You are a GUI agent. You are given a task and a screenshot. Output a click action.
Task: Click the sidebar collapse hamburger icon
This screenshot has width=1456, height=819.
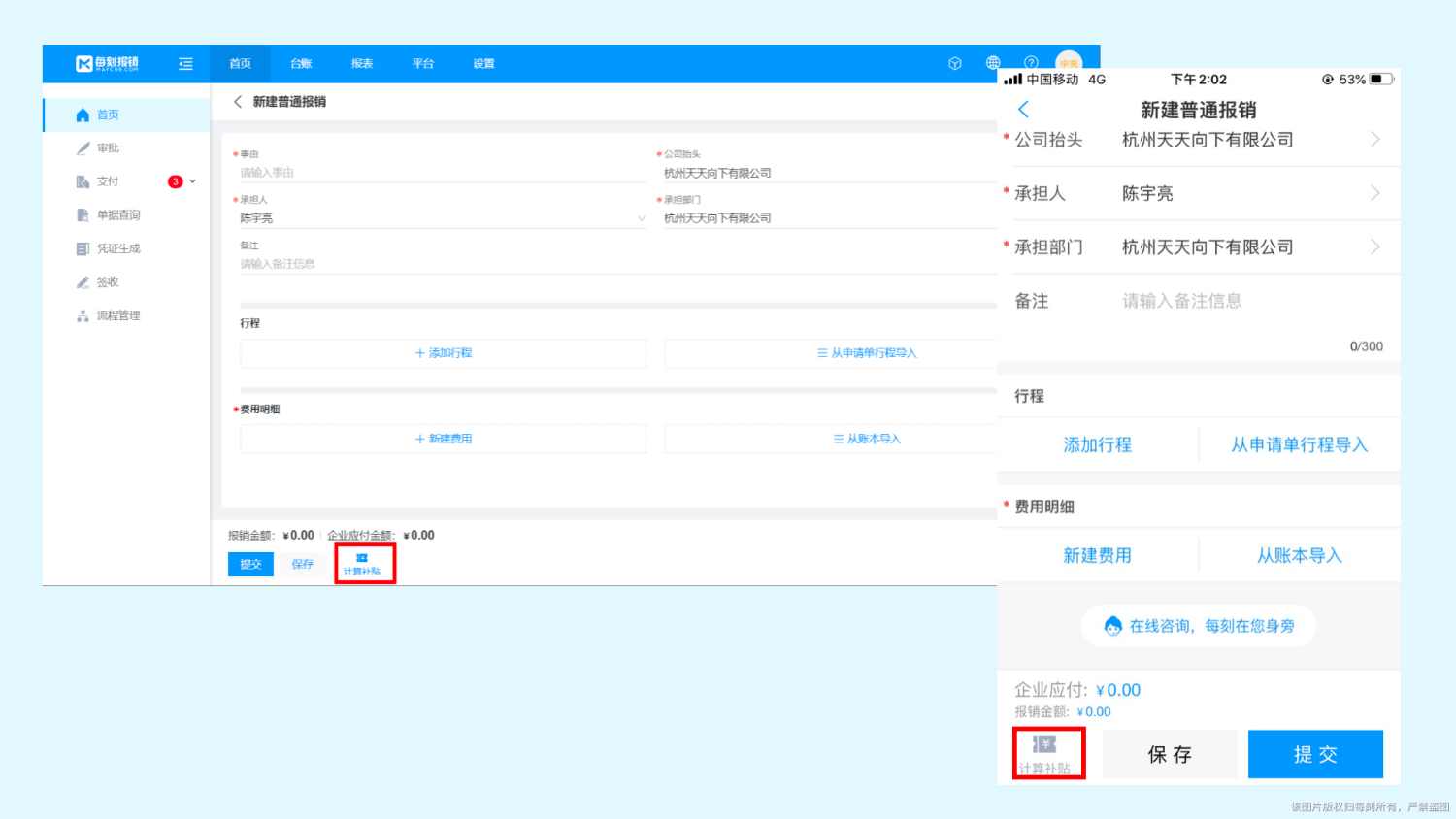[185, 64]
